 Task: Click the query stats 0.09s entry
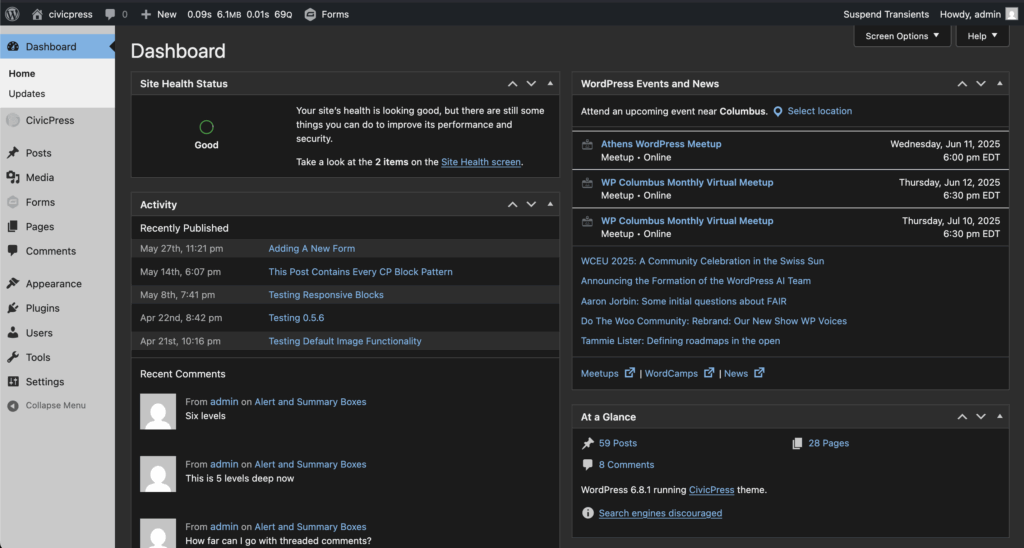click(x=199, y=14)
